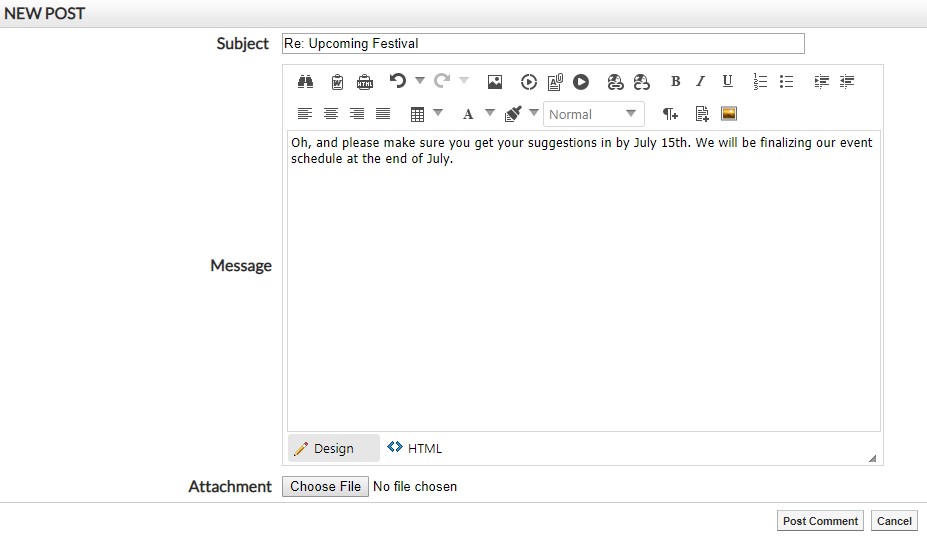The image size is (927, 537).
Task: Switch to the Design view tab
Action: click(x=324, y=448)
